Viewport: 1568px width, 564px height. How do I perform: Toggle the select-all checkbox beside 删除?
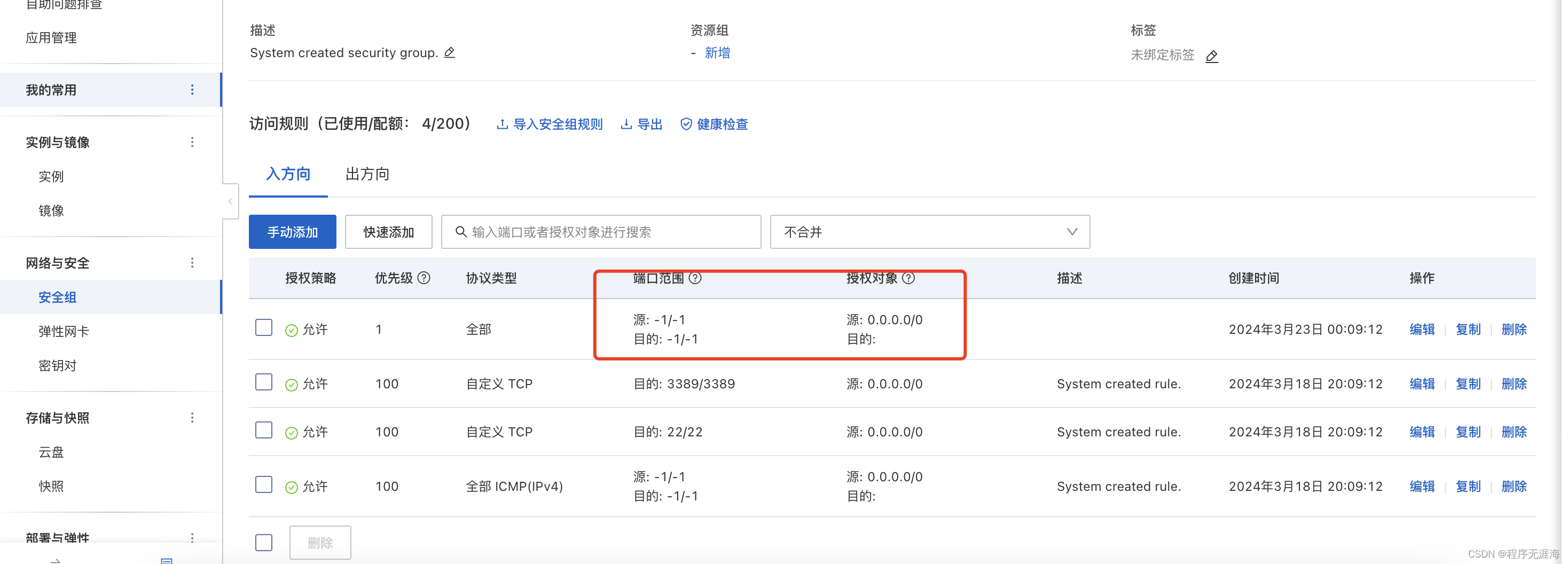coord(264,542)
